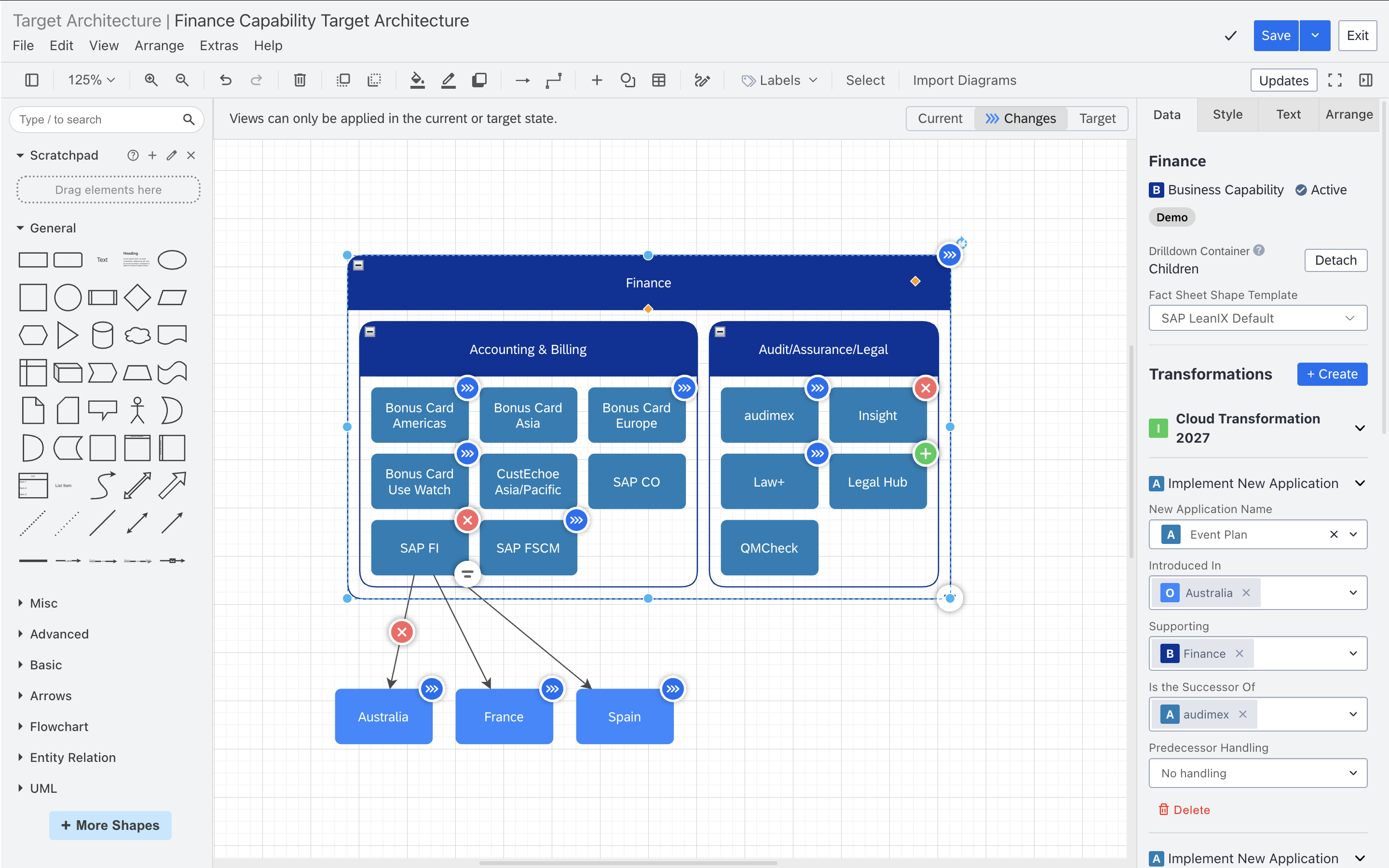The image size is (1389, 868).
Task: Select the cloud shape in General palette
Action: (137, 335)
